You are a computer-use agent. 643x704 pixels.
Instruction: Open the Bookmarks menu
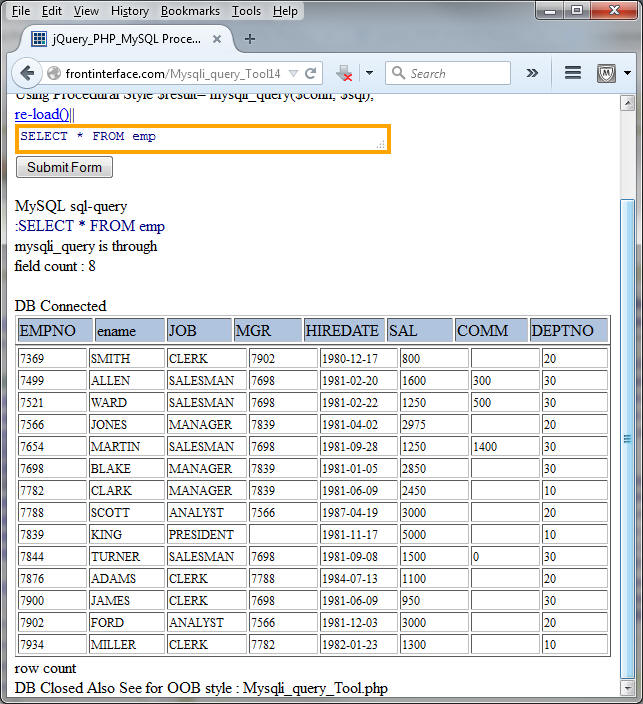(x=190, y=11)
